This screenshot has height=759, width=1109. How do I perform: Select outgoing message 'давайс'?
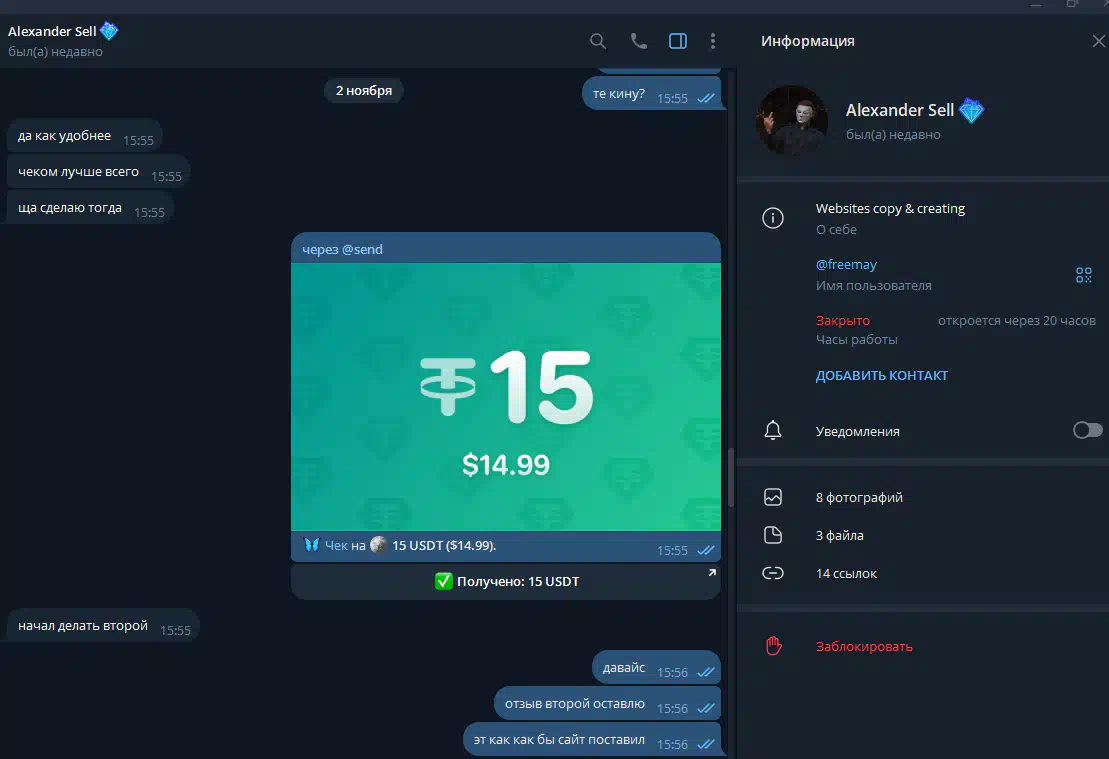(x=656, y=668)
